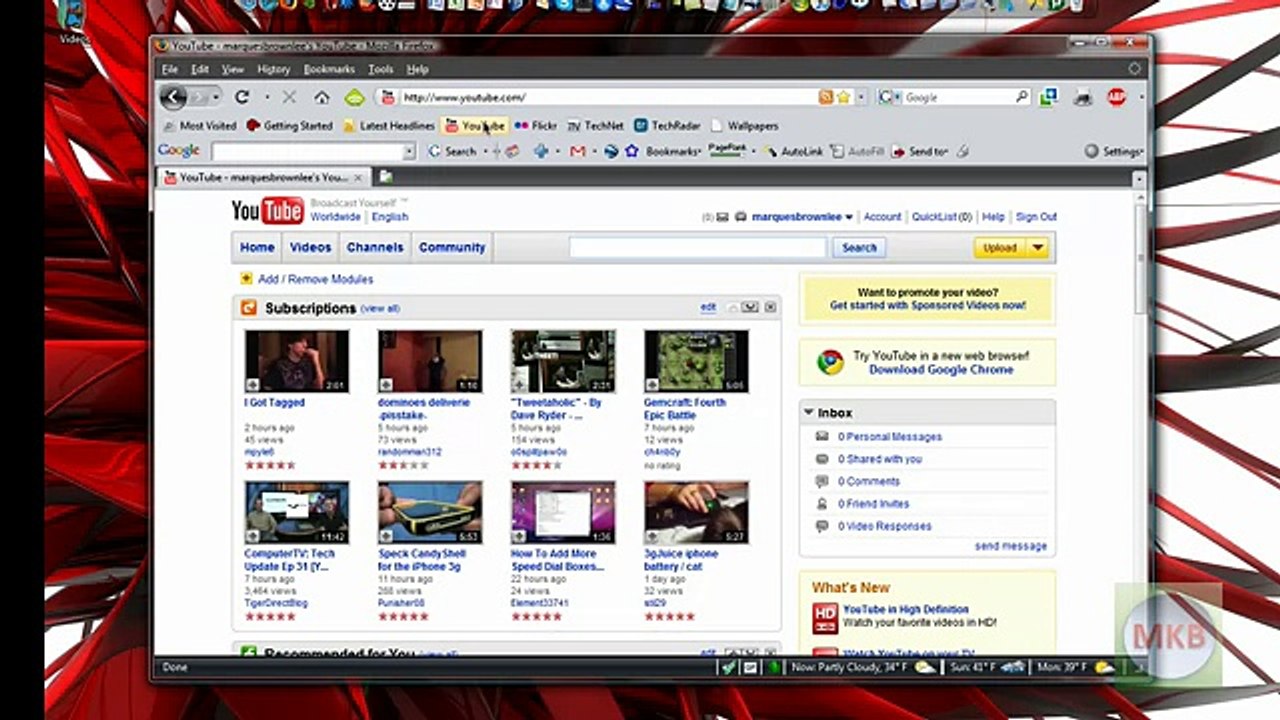Viewport: 1280px width, 720px height.
Task: Click the Send to button in Google Toolbar
Action: (919, 151)
